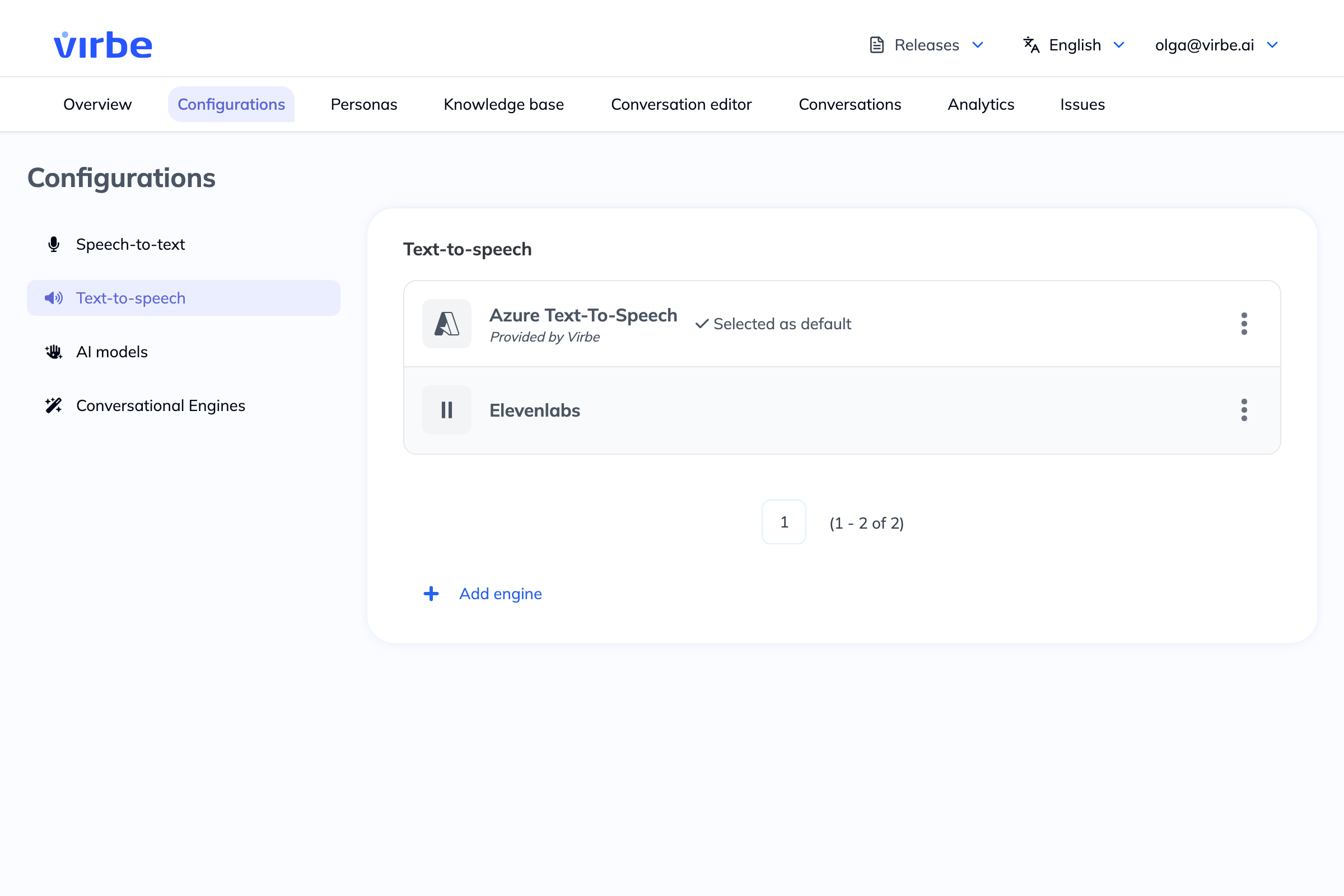Image resolution: width=1344 pixels, height=896 pixels.
Task: Click the Speech-to-text microphone icon
Action: click(x=54, y=245)
